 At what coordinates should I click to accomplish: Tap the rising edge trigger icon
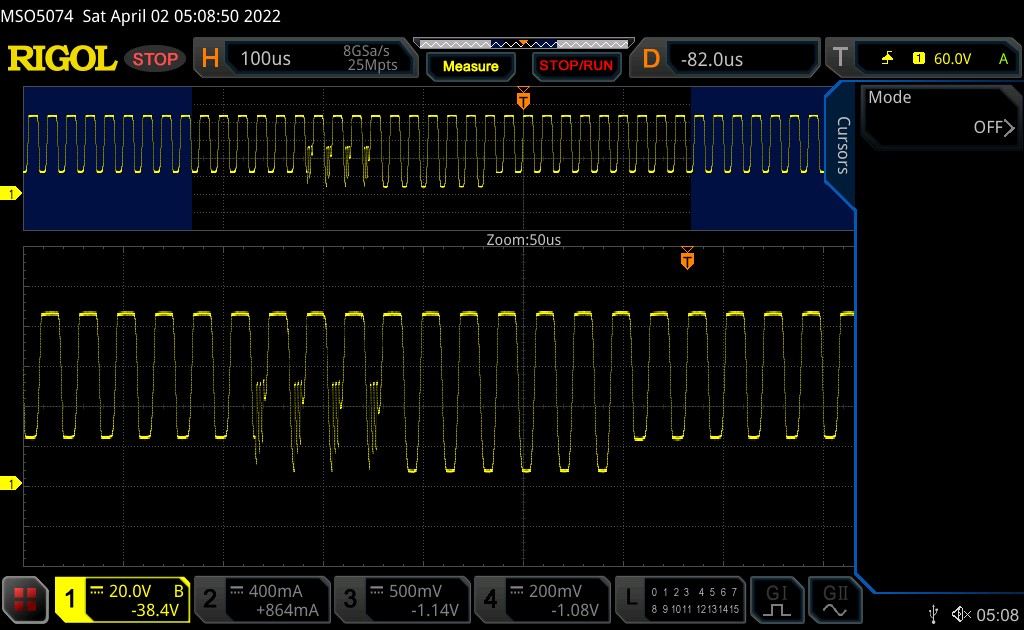tap(887, 59)
